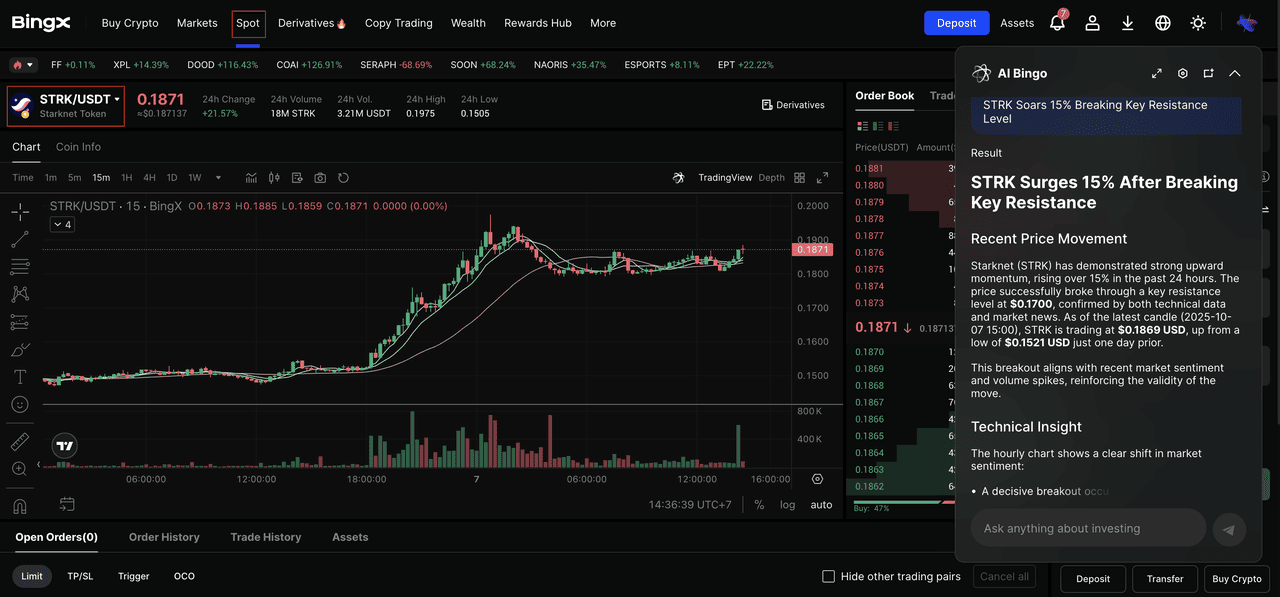Open the notifications bell

click(1057, 23)
